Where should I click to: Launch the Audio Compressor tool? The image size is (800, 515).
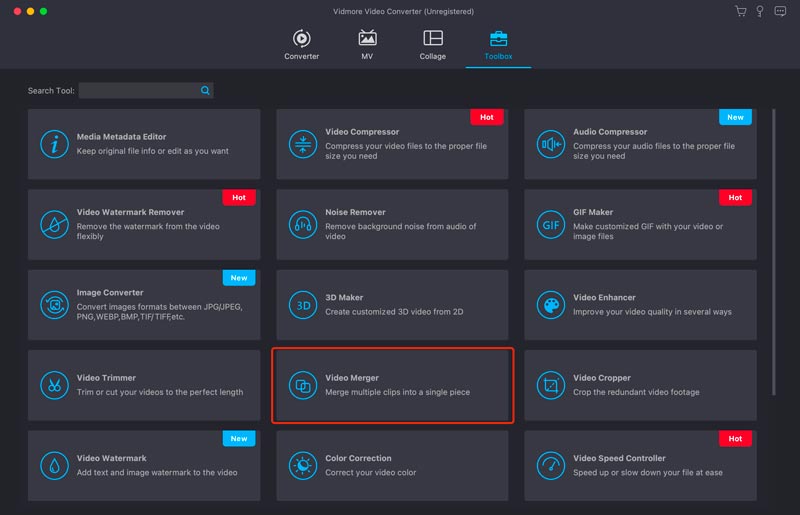[x=640, y=144]
